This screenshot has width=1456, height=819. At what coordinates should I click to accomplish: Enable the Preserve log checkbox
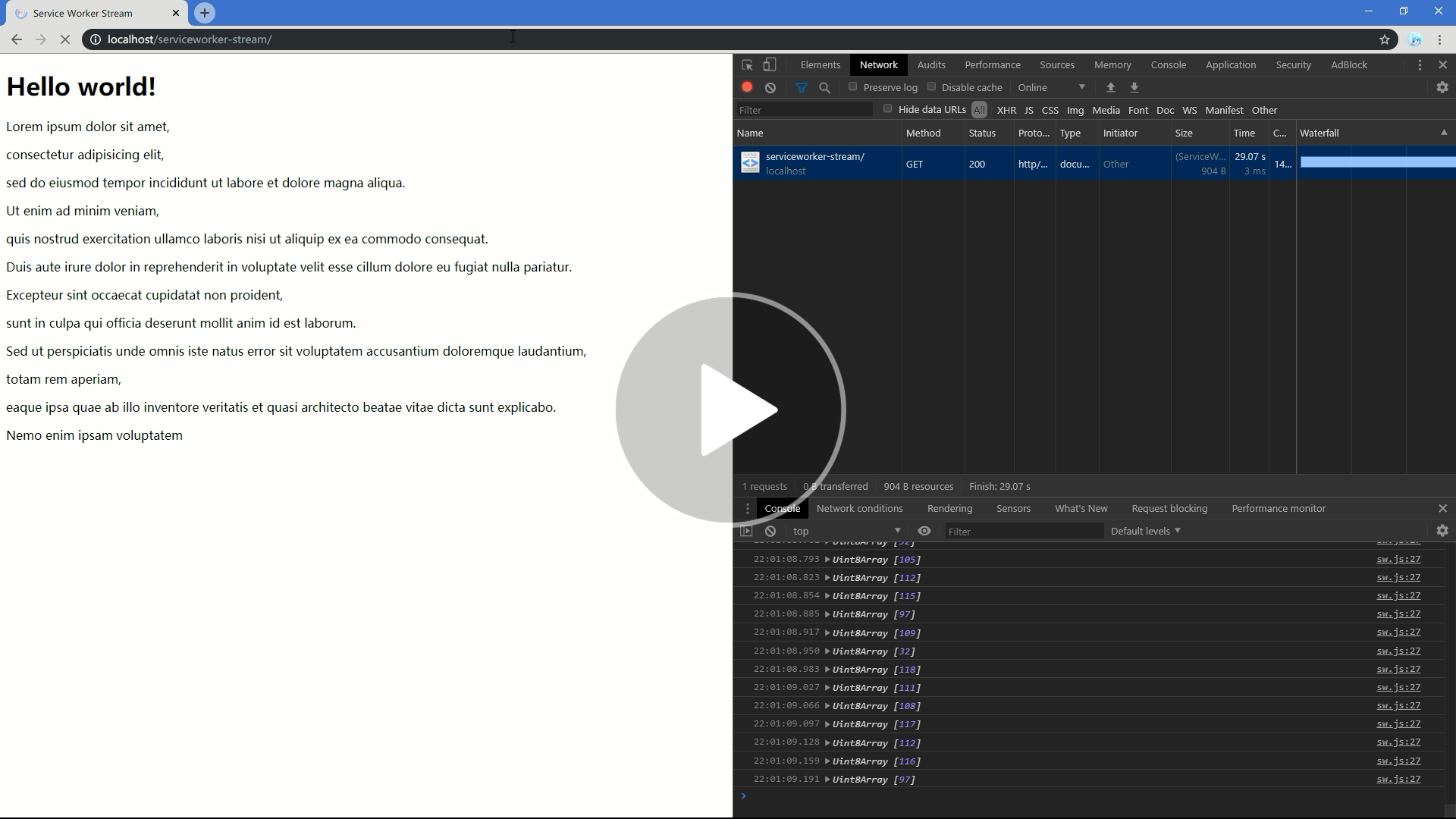tap(854, 86)
